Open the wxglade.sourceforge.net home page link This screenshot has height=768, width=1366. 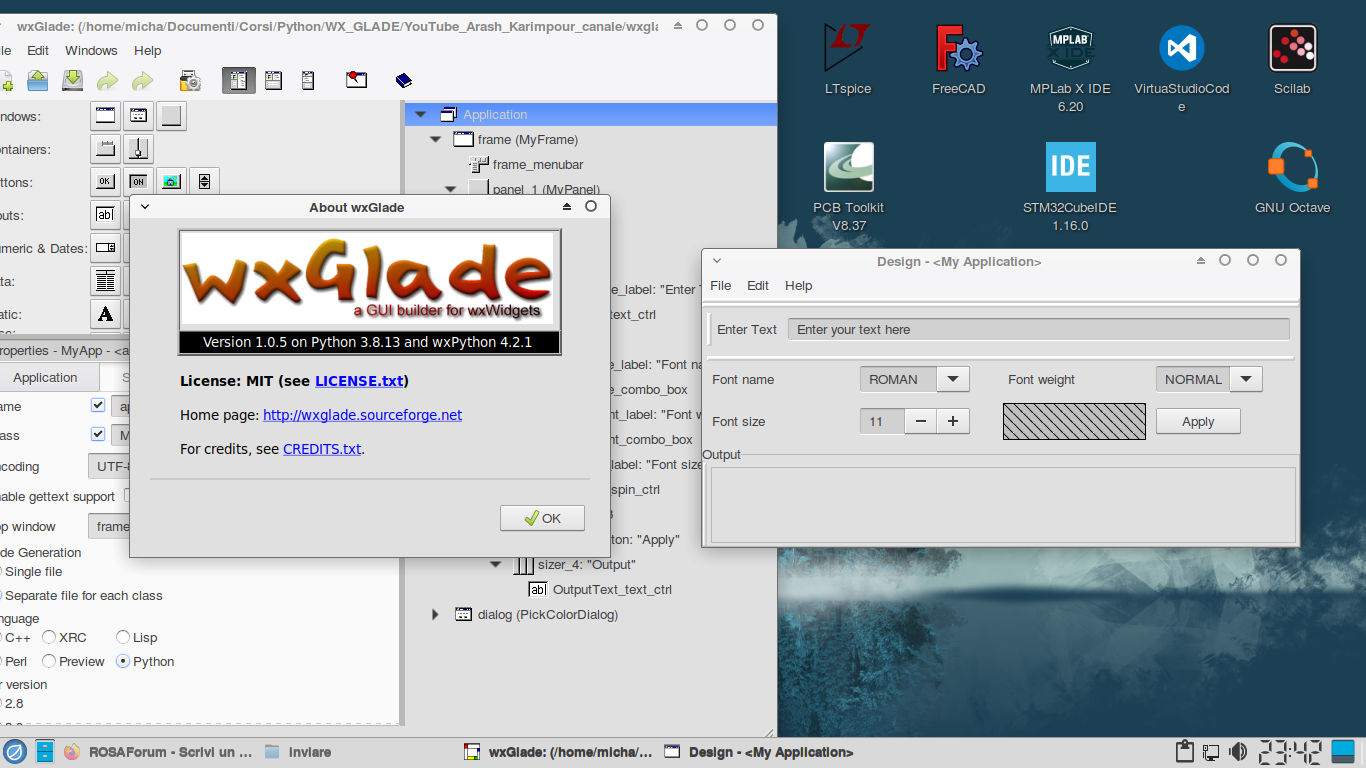[362, 414]
